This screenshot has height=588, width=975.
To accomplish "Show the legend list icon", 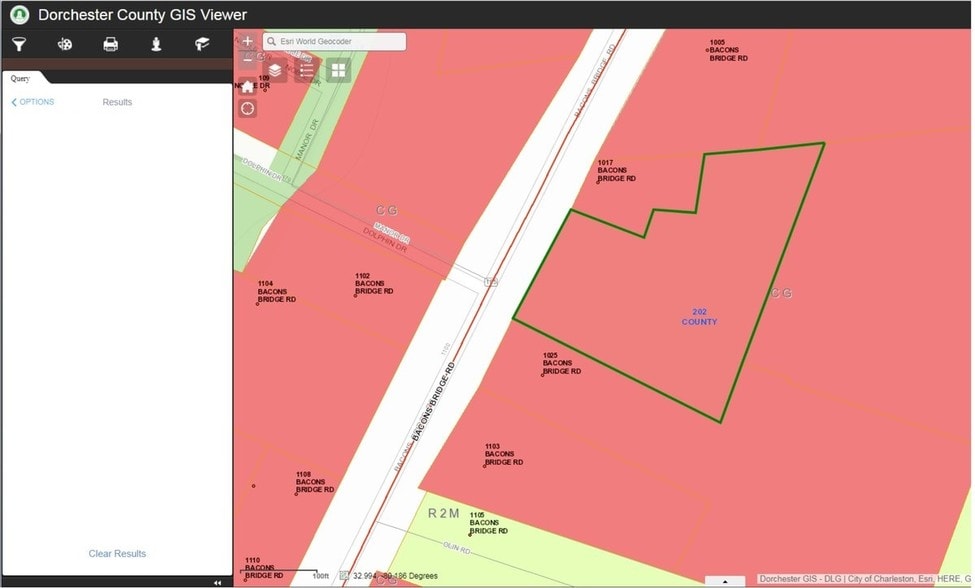I will (x=307, y=70).
